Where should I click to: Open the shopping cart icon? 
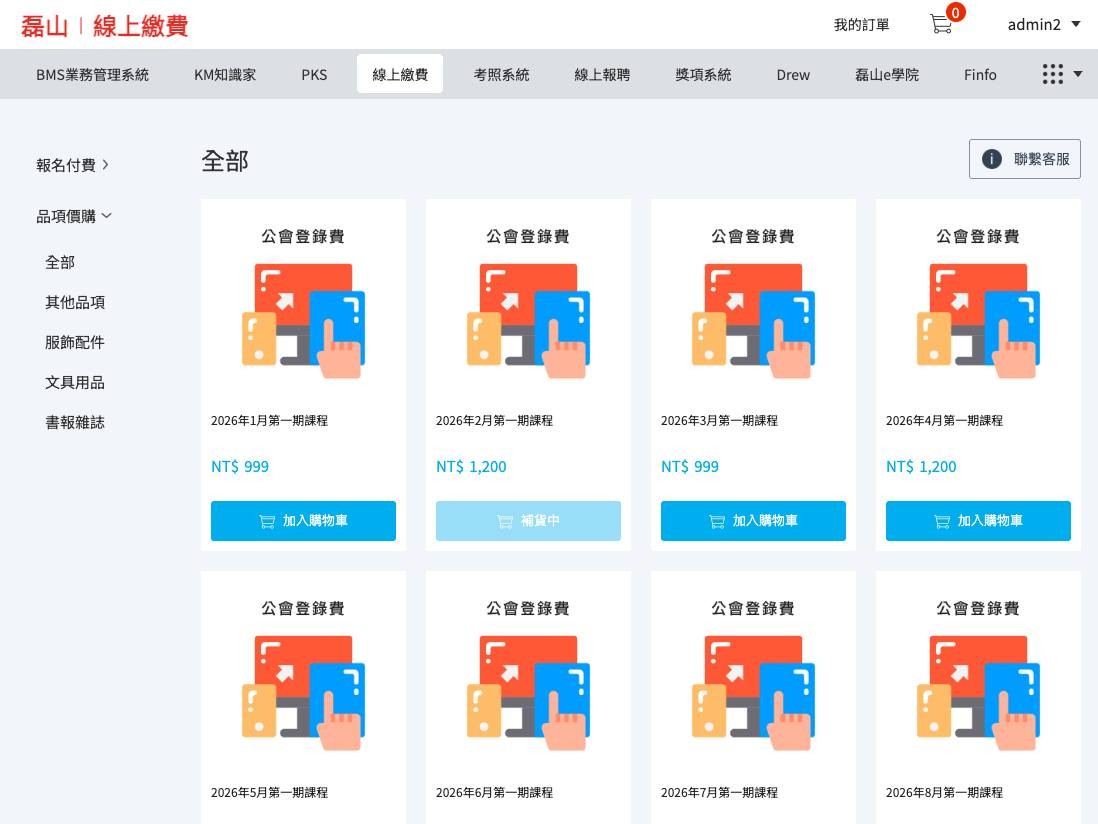click(941, 24)
